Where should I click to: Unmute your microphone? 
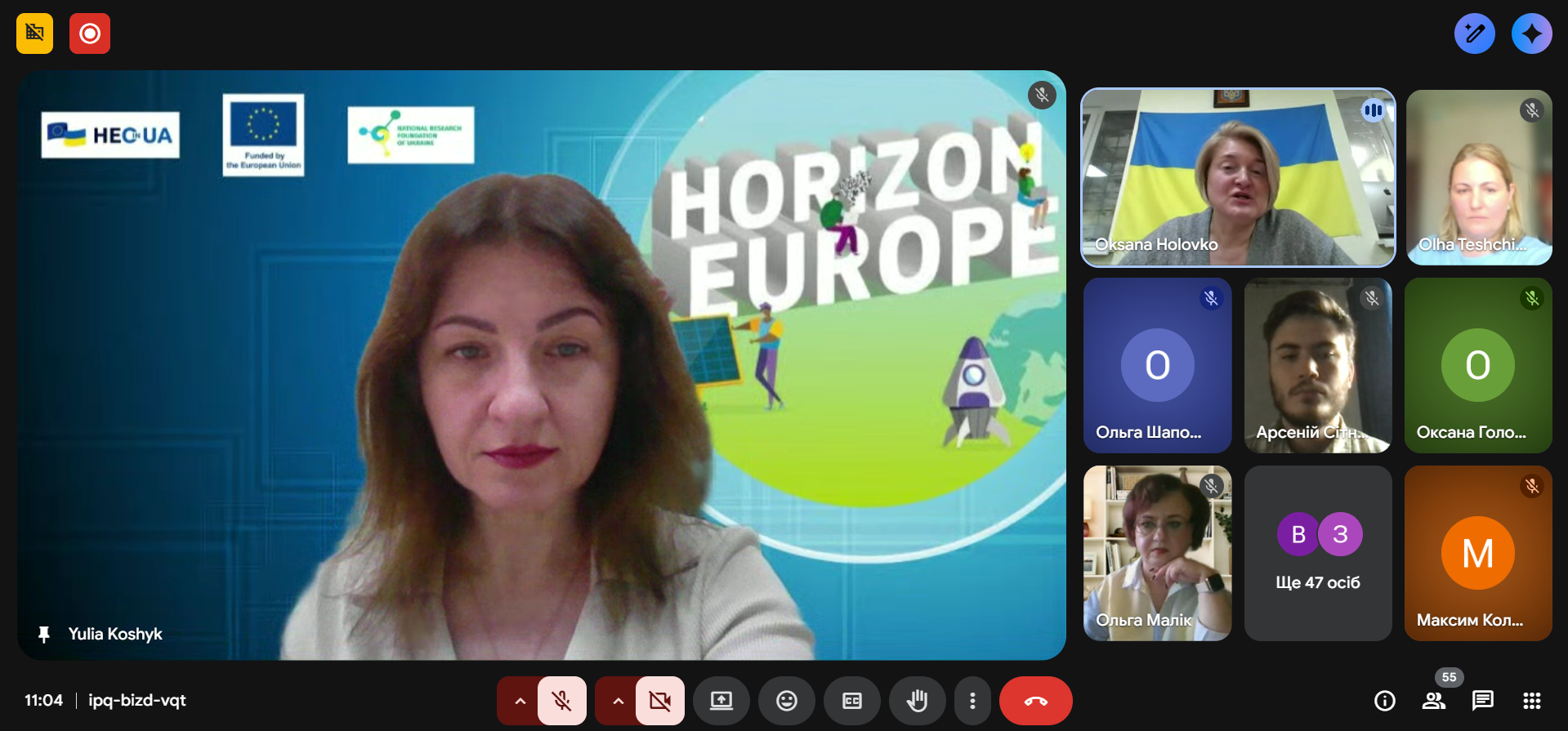pos(561,701)
